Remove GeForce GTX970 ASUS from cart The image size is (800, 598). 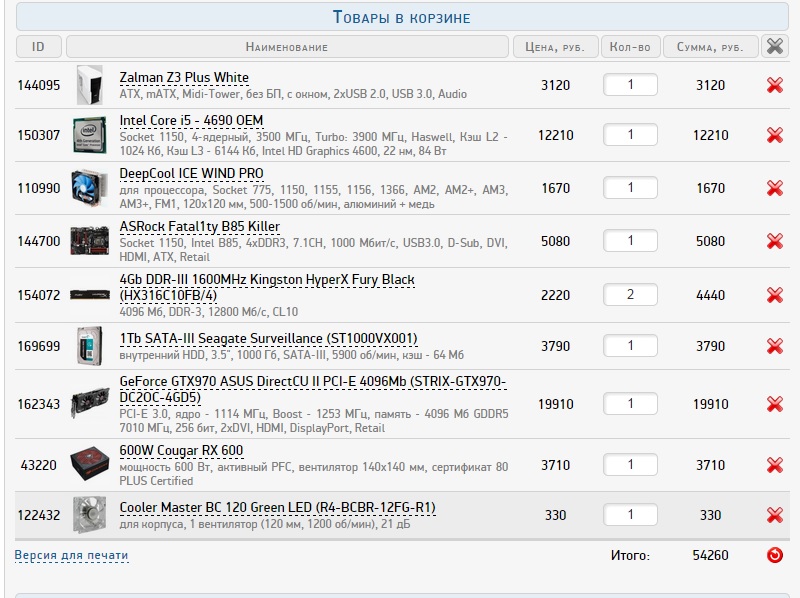pyautogui.click(x=774, y=404)
